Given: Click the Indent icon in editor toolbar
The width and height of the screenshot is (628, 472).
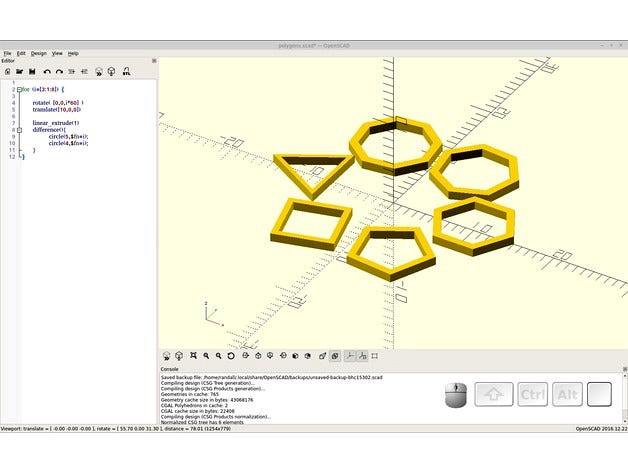Looking at the screenshot, I should (84, 72).
